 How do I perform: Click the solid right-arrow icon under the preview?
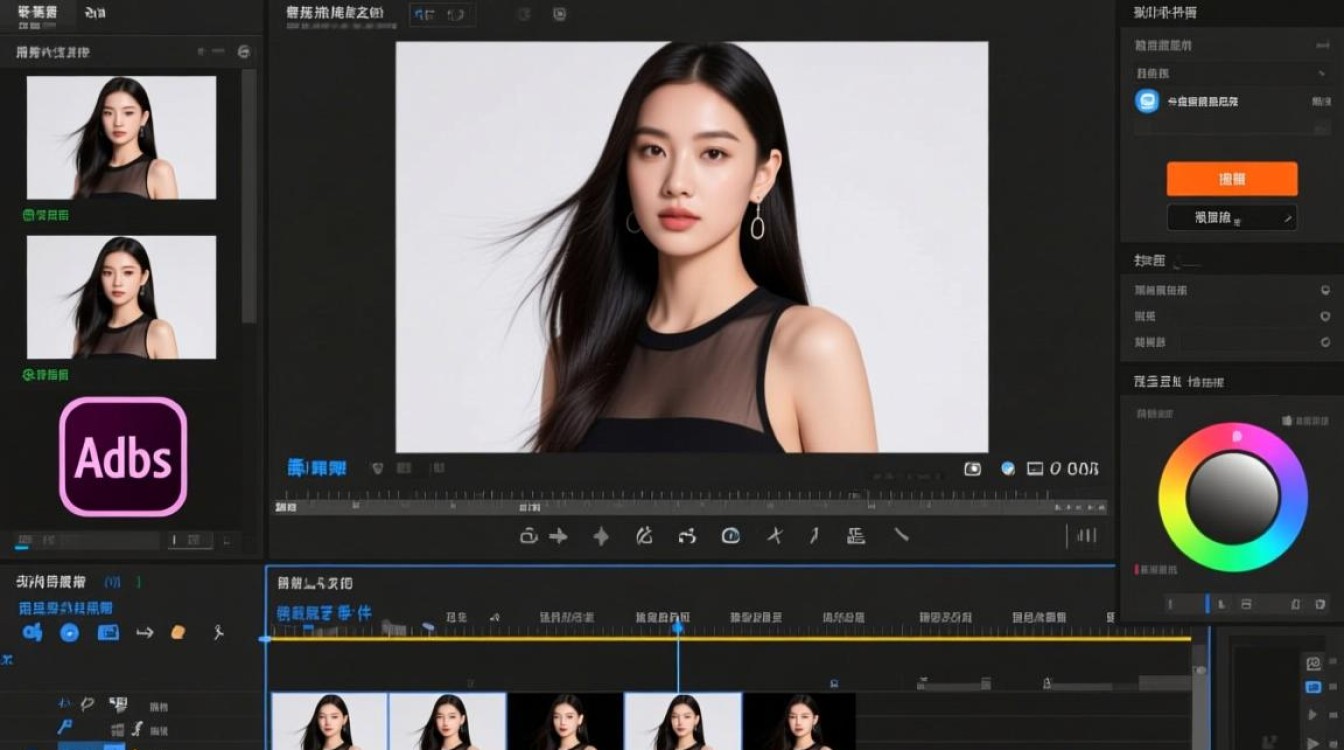559,536
